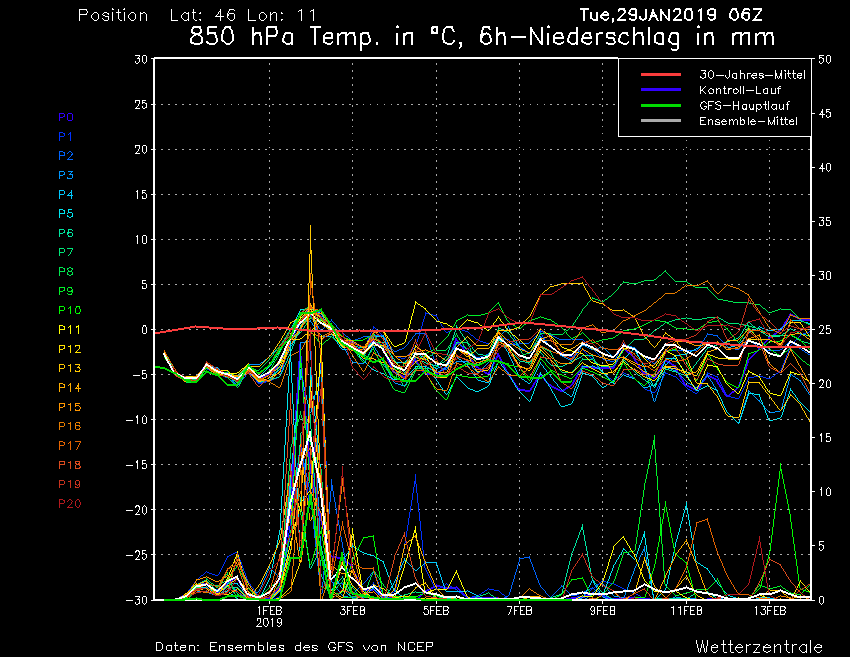Click the "Tue,29JAN2019 06Z" run timestamp

coord(671,15)
